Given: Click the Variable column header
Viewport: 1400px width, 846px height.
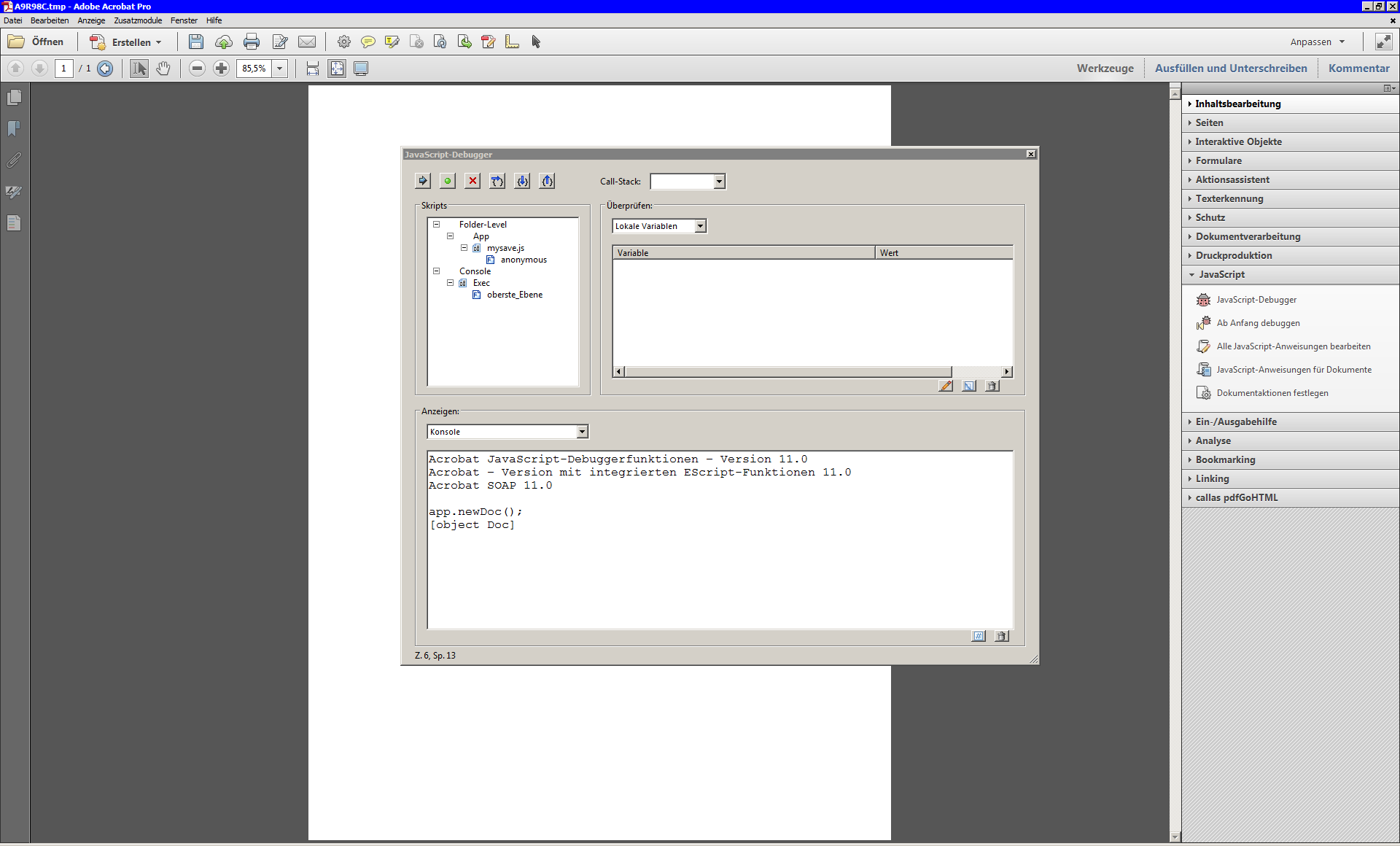Looking at the screenshot, I should point(744,253).
